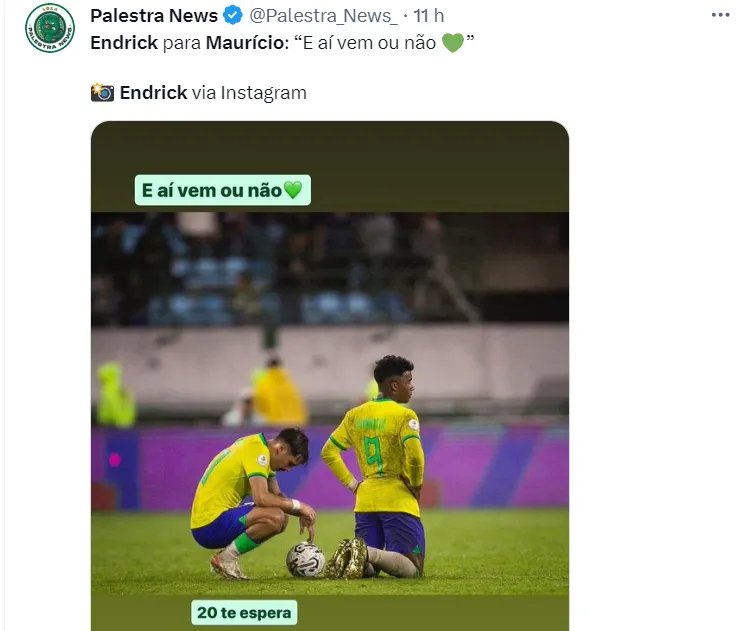
Task: Open the tweet via its 11 h timestamp
Action: (x=430, y=15)
